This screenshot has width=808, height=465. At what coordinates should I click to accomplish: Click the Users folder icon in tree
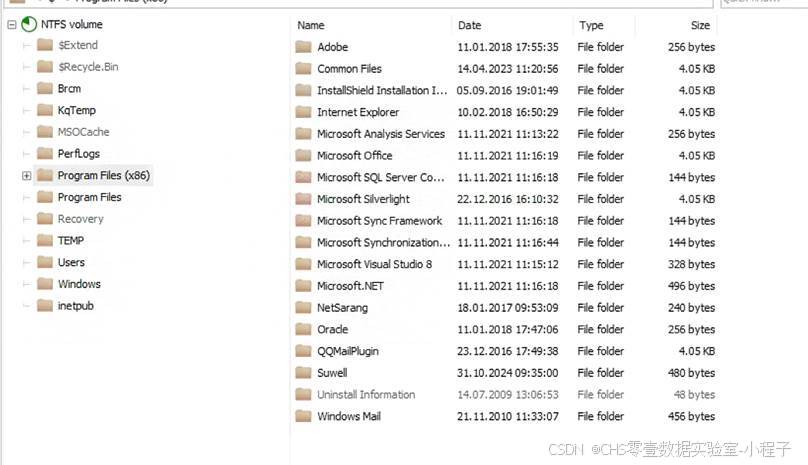click(45, 262)
